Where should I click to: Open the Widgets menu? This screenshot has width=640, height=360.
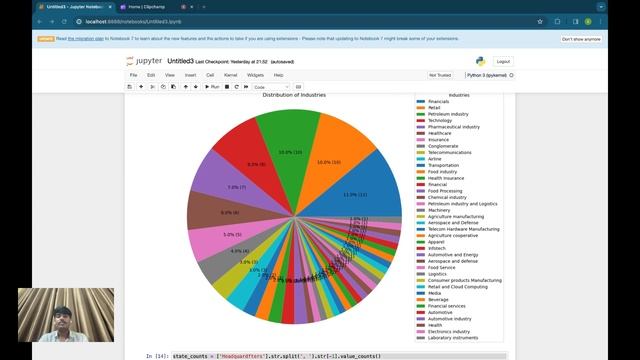coord(255,75)
